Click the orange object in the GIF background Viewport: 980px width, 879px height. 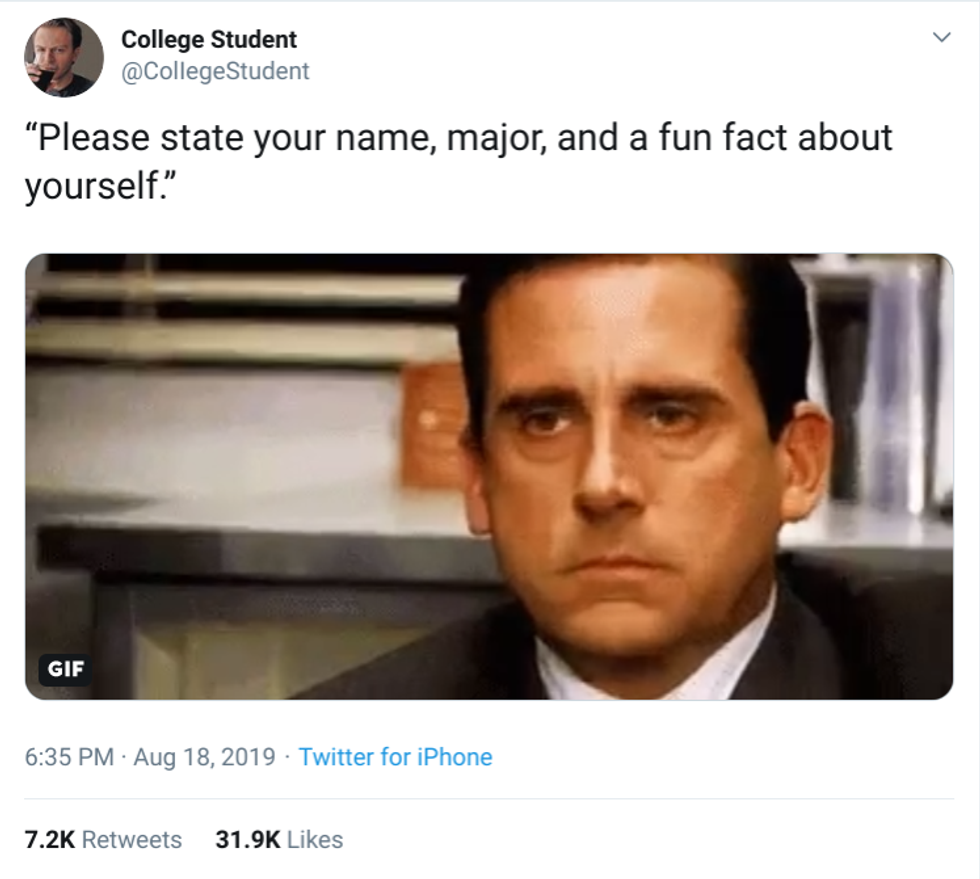coord(433,422)
